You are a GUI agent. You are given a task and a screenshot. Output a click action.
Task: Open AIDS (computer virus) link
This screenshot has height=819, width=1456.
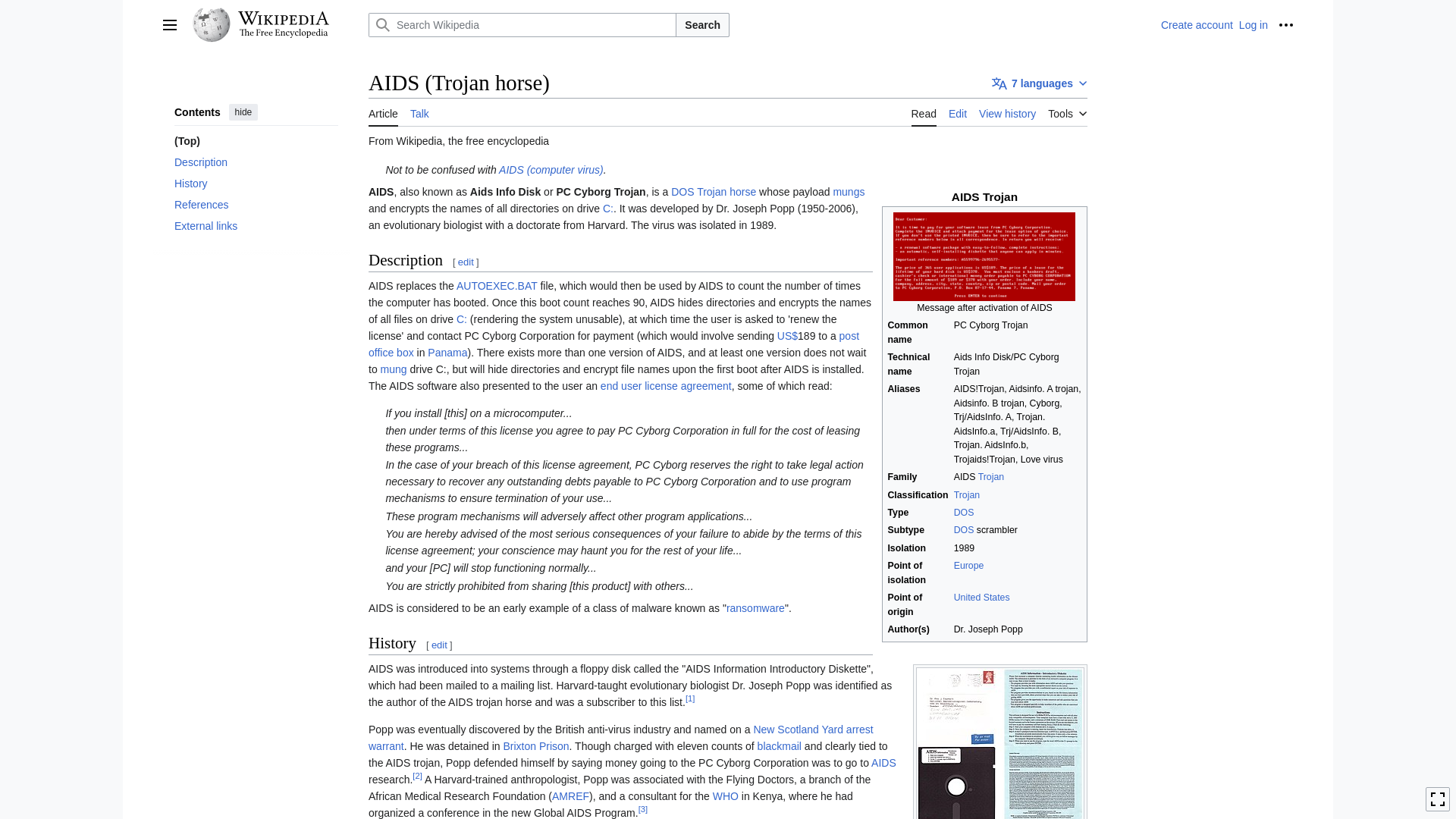(551, 170)
